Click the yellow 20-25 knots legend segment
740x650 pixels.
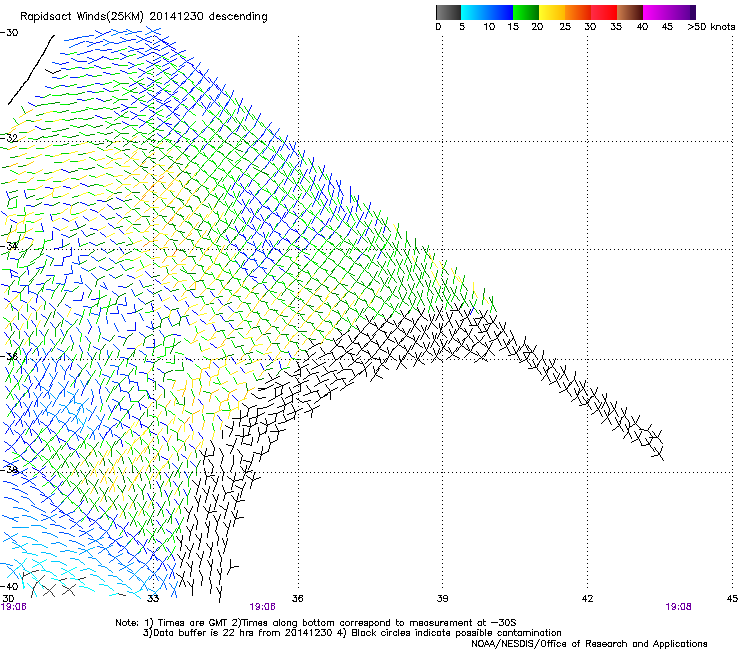(552, 12)
